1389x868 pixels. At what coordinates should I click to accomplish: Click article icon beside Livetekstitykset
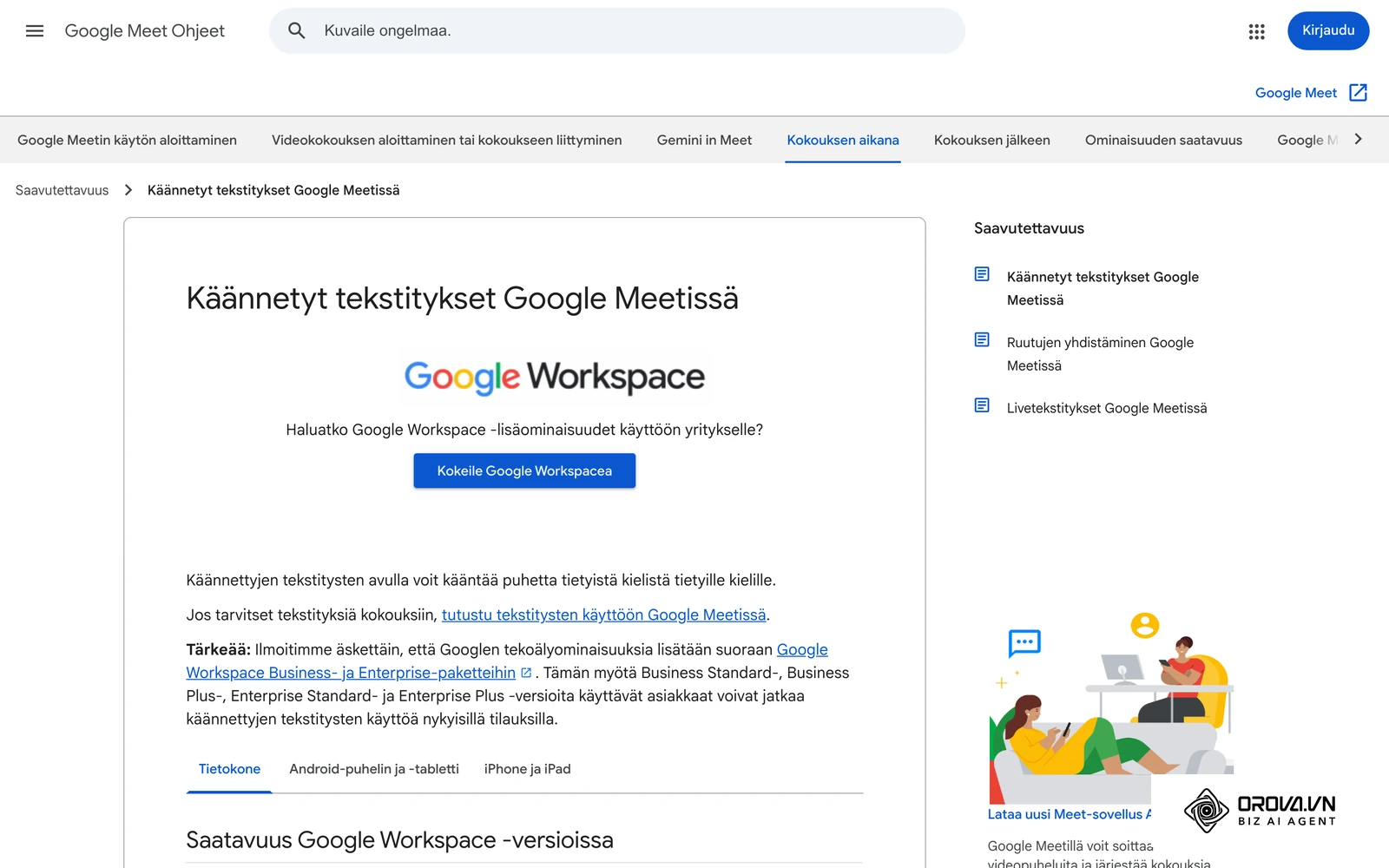pos(982,405)
